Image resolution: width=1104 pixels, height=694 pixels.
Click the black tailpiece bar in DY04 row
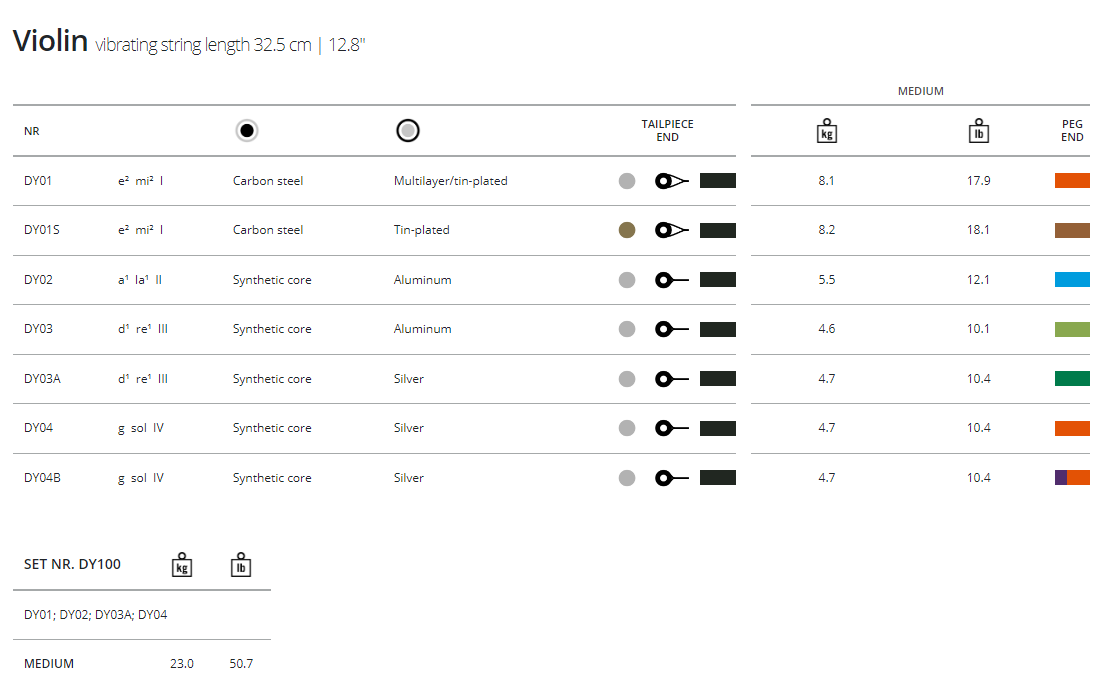click(x=718, y=428)
